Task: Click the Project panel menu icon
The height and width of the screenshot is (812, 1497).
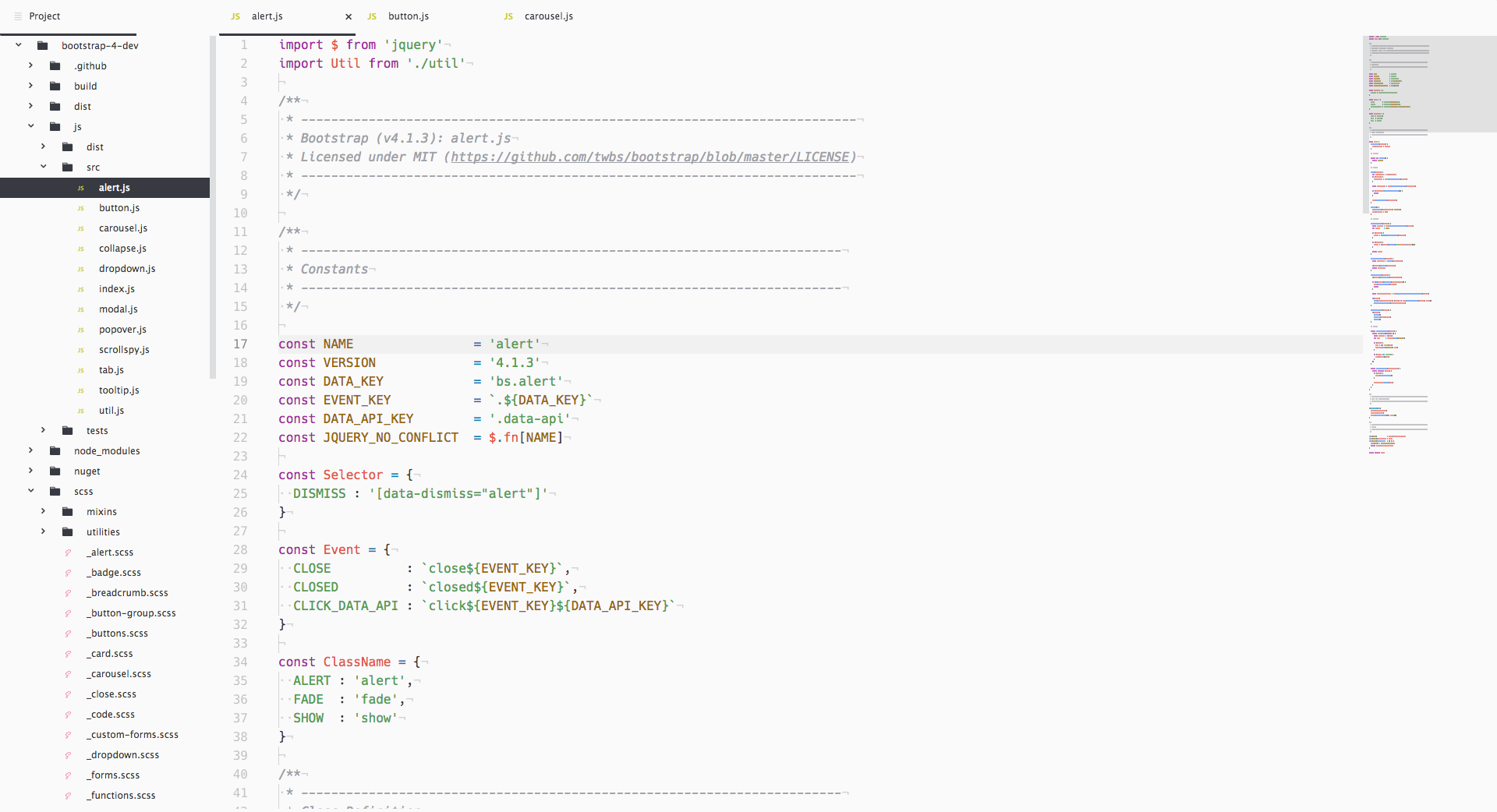Action: pos(19,16)
